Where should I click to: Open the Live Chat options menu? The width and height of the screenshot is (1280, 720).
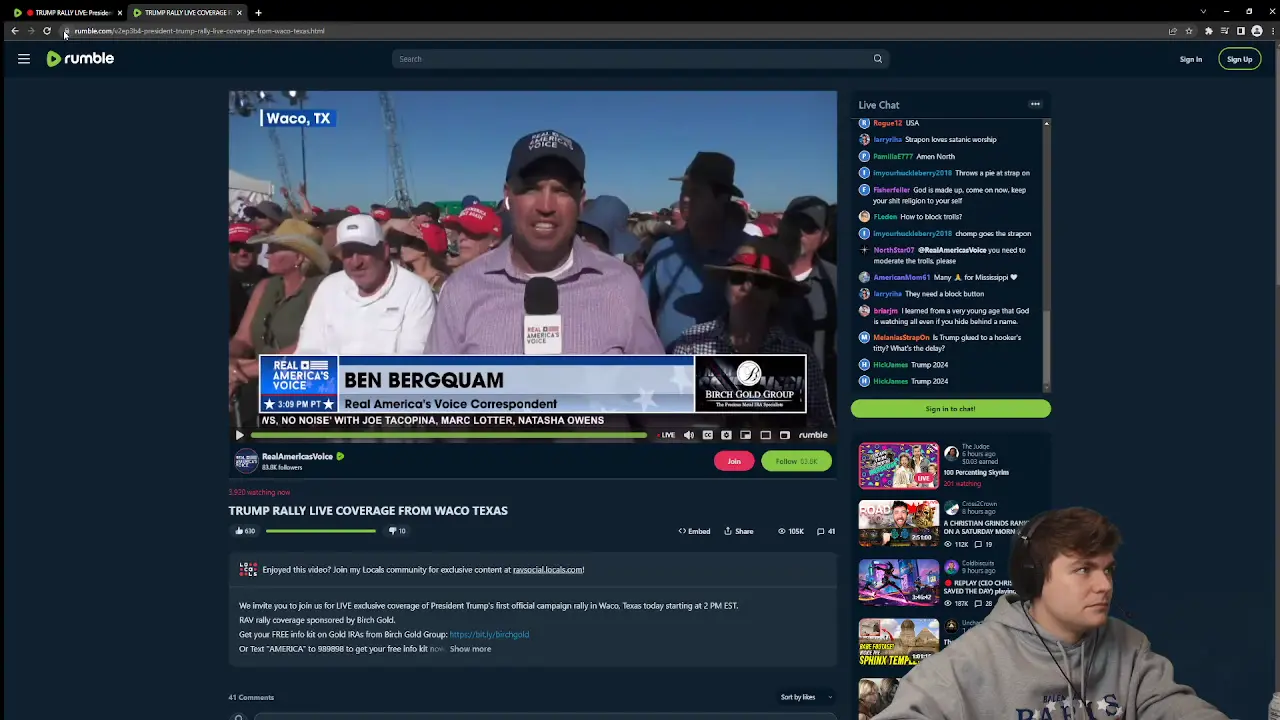pyautogui.click(x=1035, y=104)
